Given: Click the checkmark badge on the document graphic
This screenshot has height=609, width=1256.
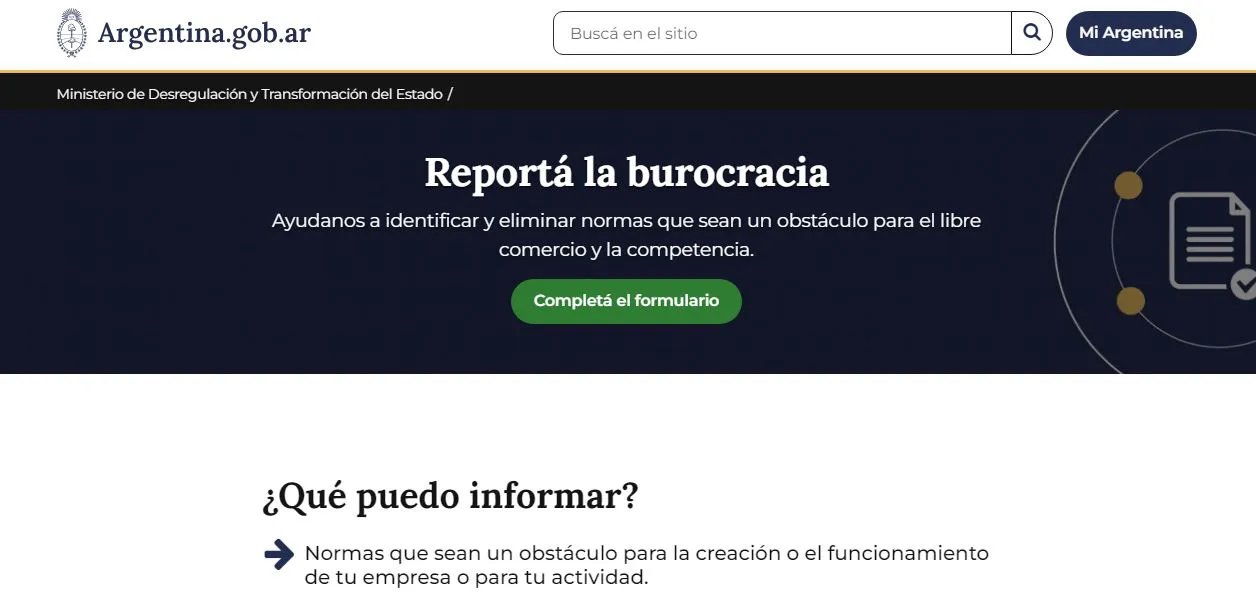Looking at the screenshot, I should (1247, 283).
